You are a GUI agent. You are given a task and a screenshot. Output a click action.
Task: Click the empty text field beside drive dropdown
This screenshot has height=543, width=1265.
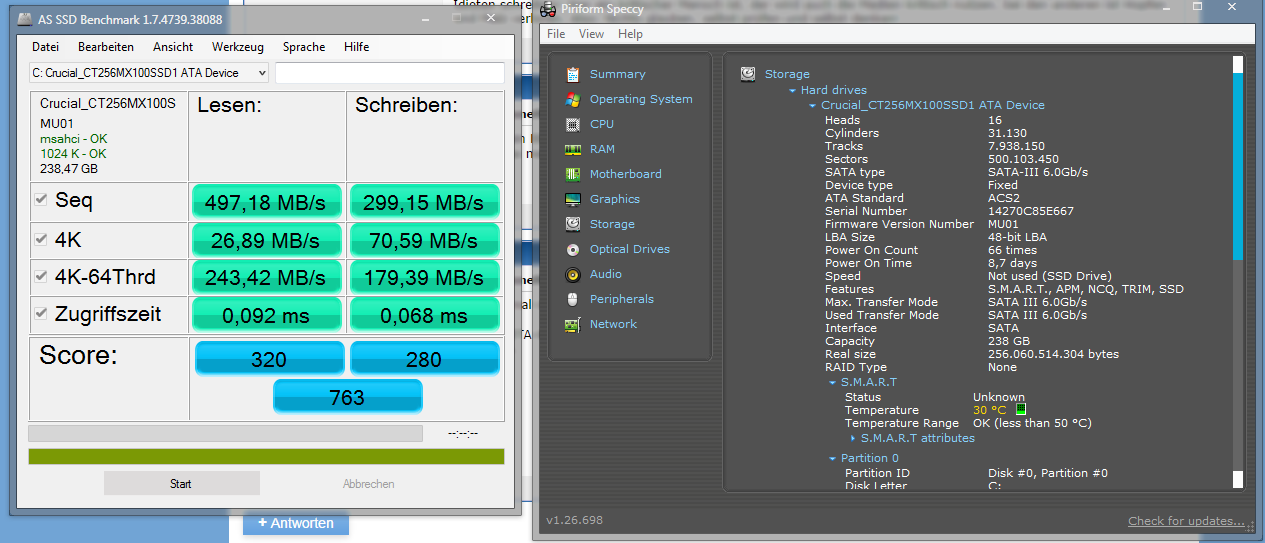click(x=390, y=73)
